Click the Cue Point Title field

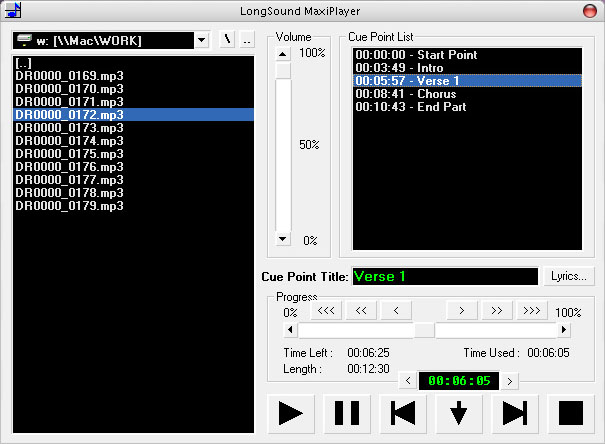tap(445, 277)
